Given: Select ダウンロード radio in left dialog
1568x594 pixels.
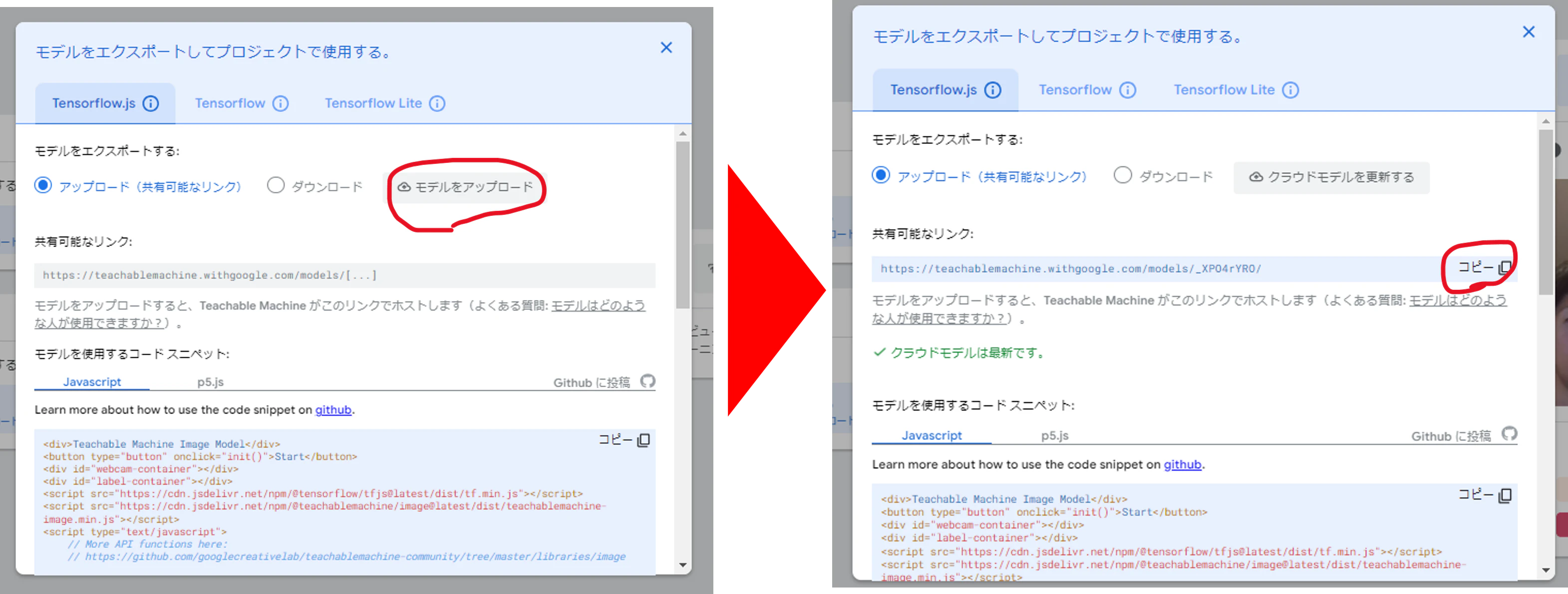Looking at the screenshot, I should click(x=276, y=185).
